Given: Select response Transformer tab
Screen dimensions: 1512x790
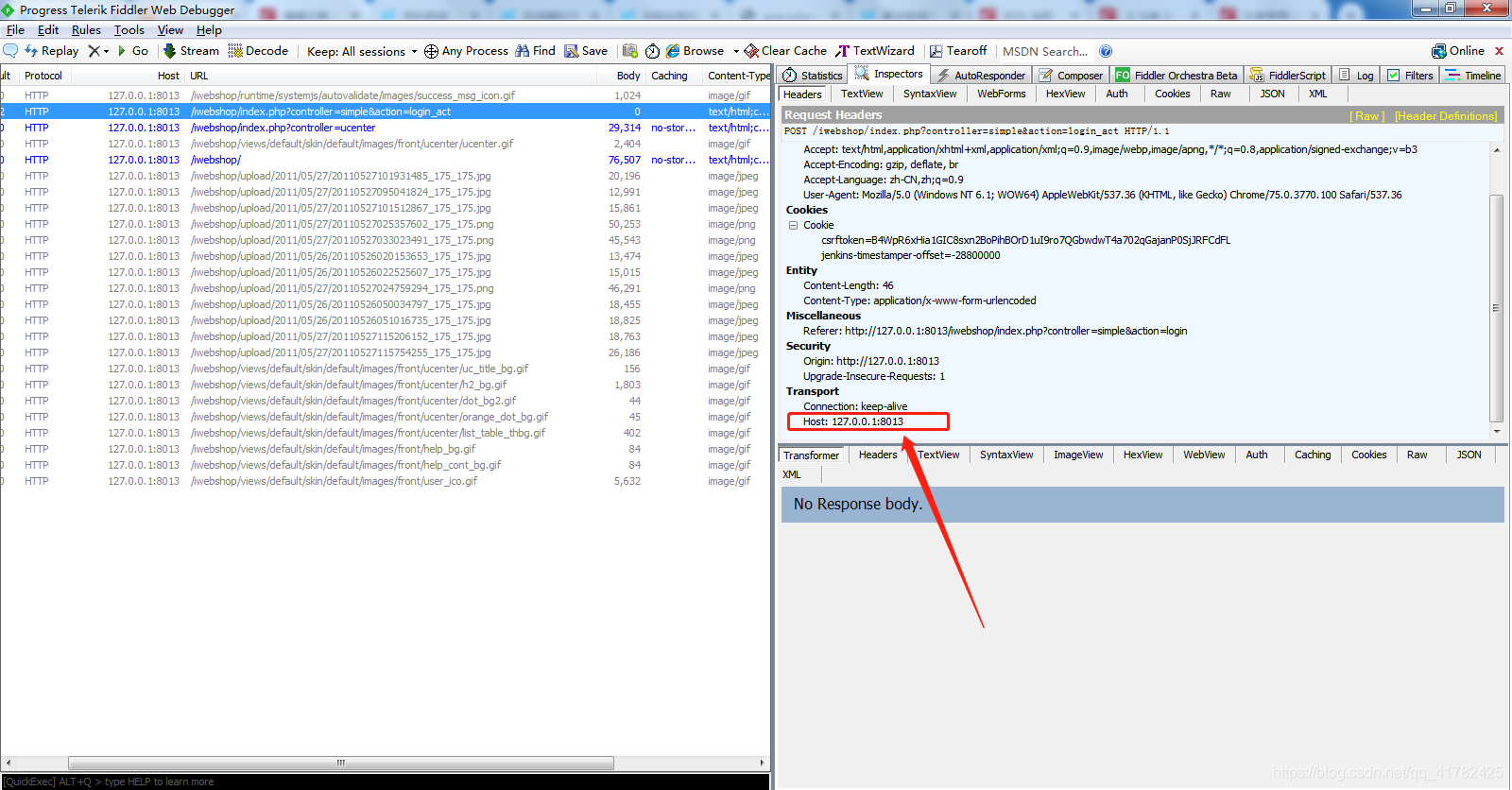Looking at the screenshot, I should click(811, 455).
